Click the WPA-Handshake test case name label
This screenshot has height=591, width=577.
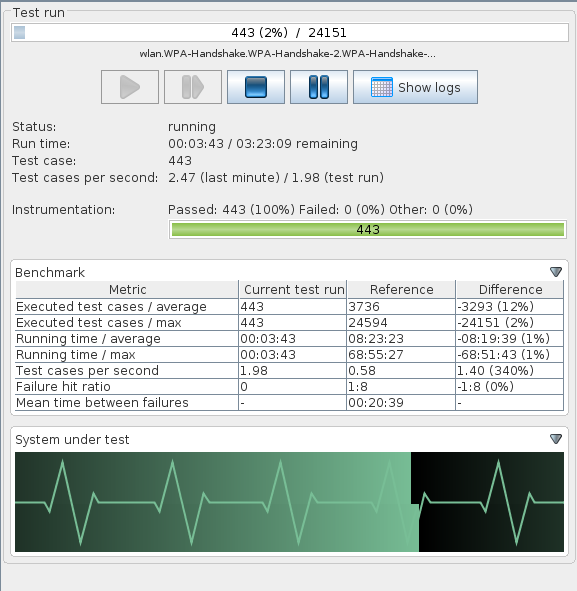tap(288, 54)
